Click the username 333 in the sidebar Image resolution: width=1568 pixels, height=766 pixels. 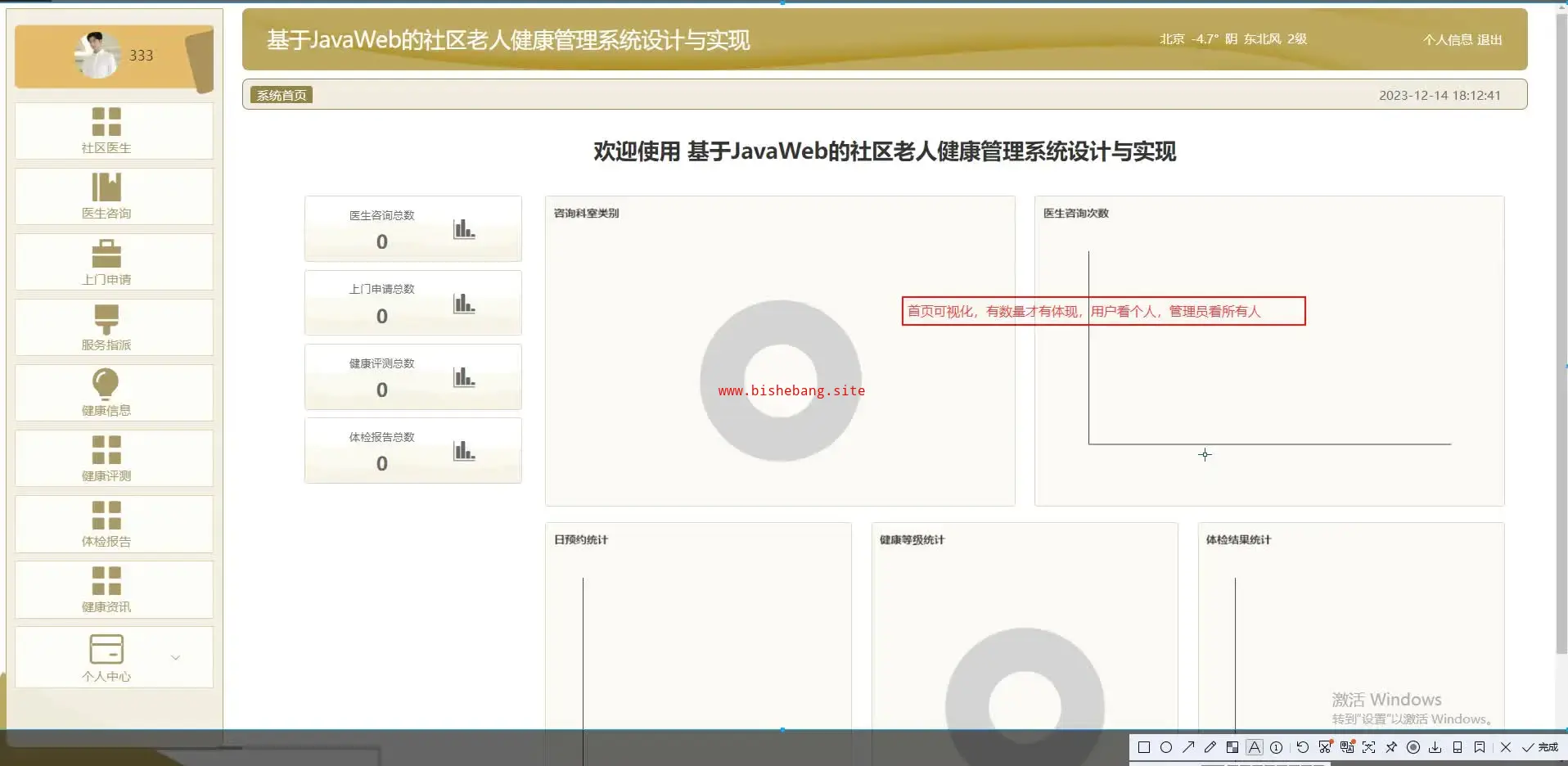pyautogui.click(x=141, y=55)
